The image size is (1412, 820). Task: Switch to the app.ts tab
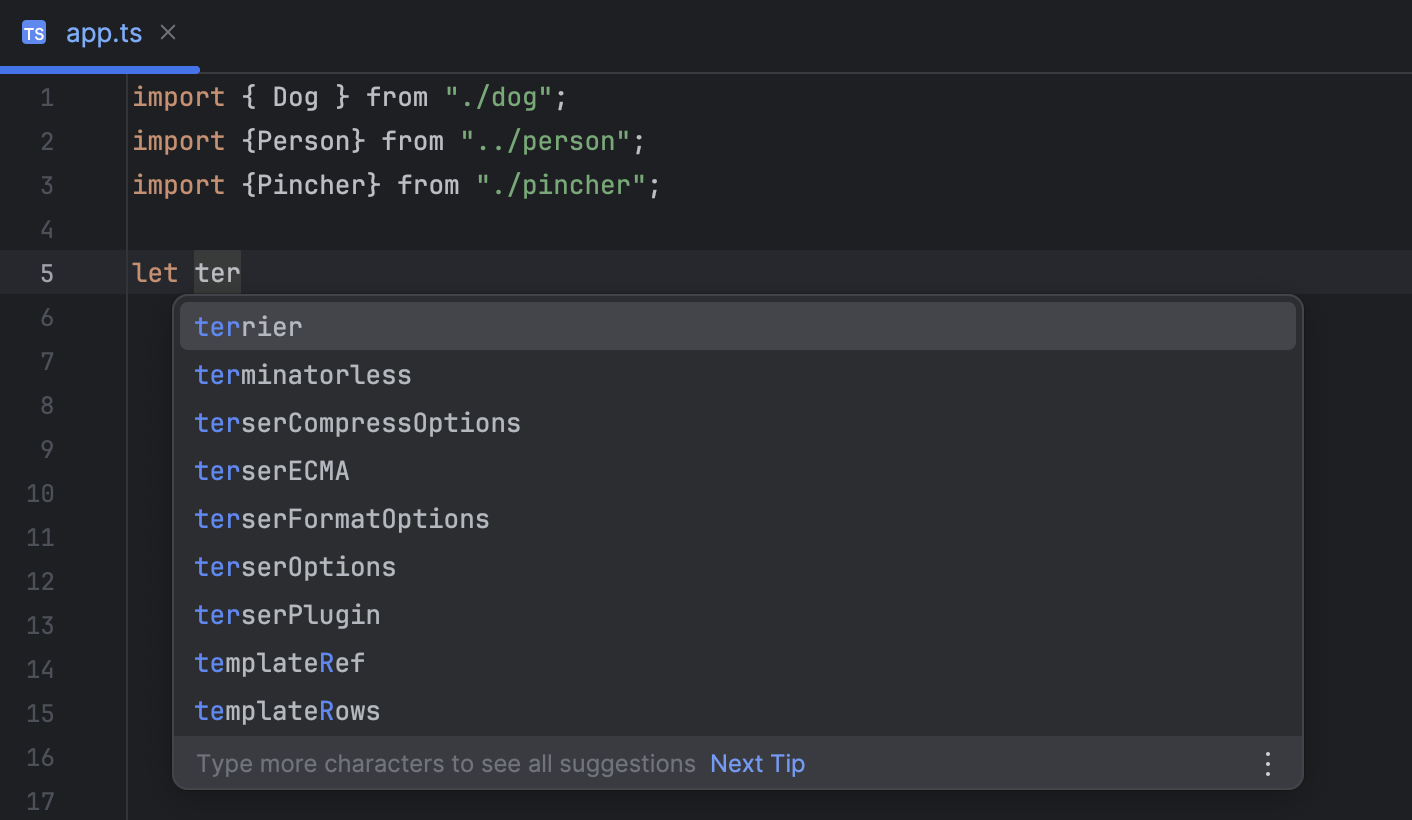click(103, 32)
